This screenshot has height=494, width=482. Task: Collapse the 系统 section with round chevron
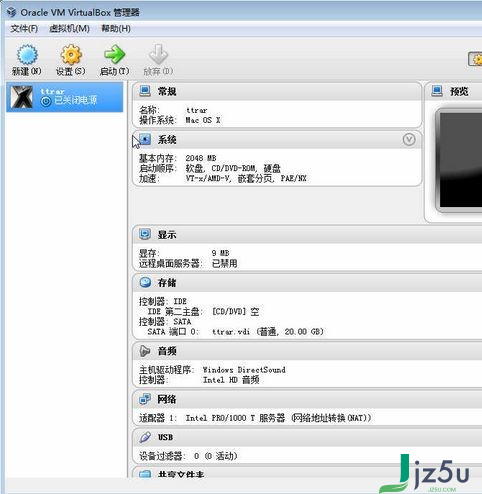(x=409, y=139)
